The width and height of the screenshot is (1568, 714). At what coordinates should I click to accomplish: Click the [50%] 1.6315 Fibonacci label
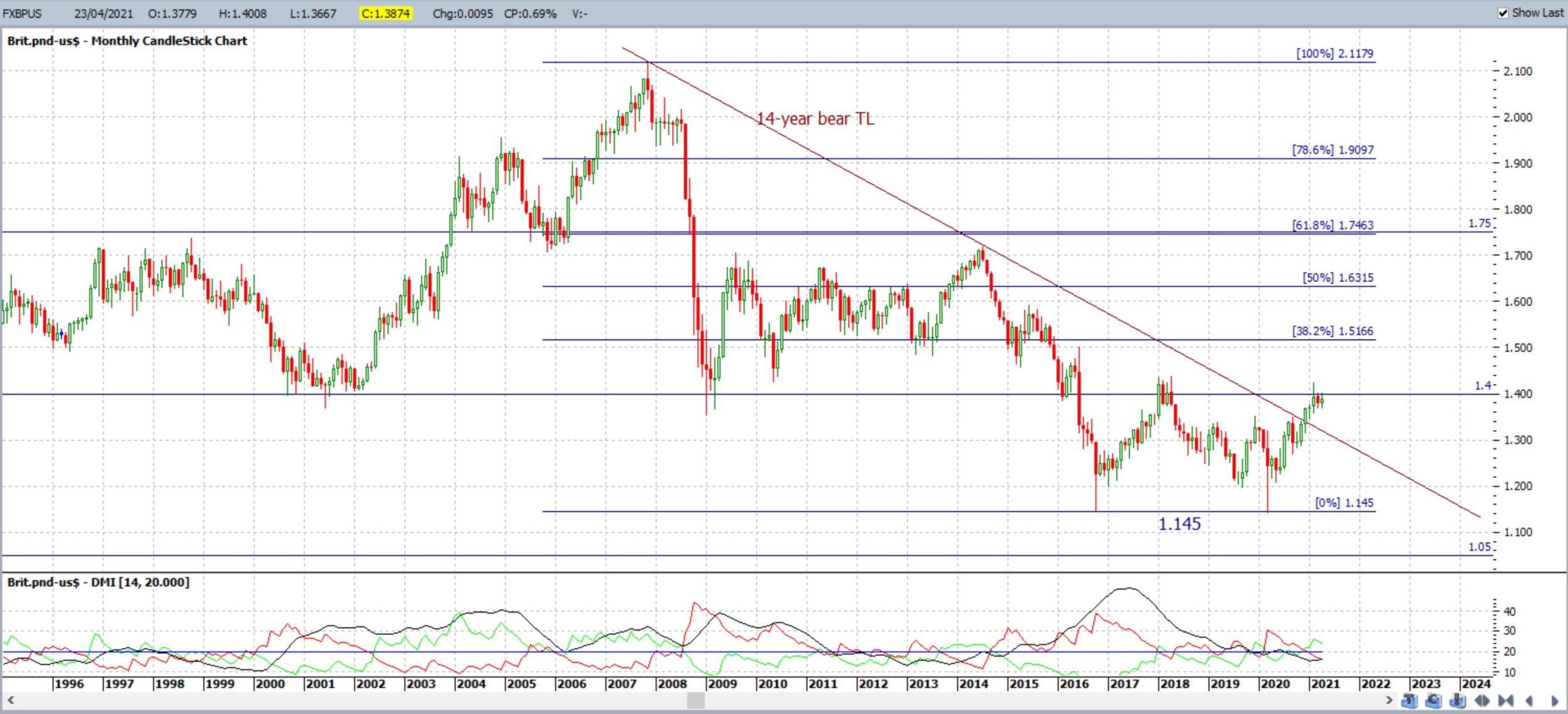coord(1338,277)
